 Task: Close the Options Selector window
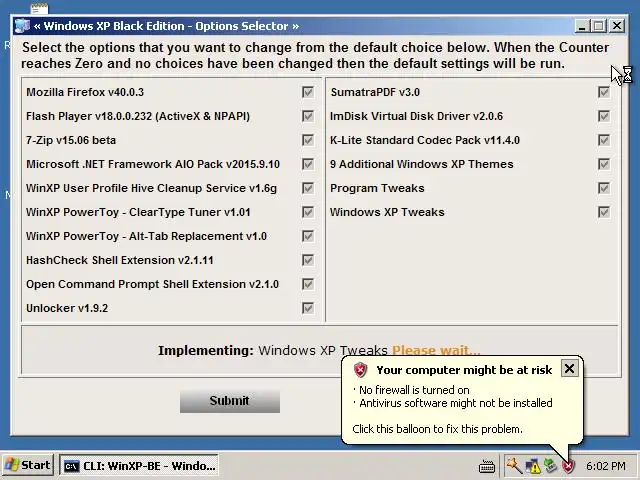617,26
